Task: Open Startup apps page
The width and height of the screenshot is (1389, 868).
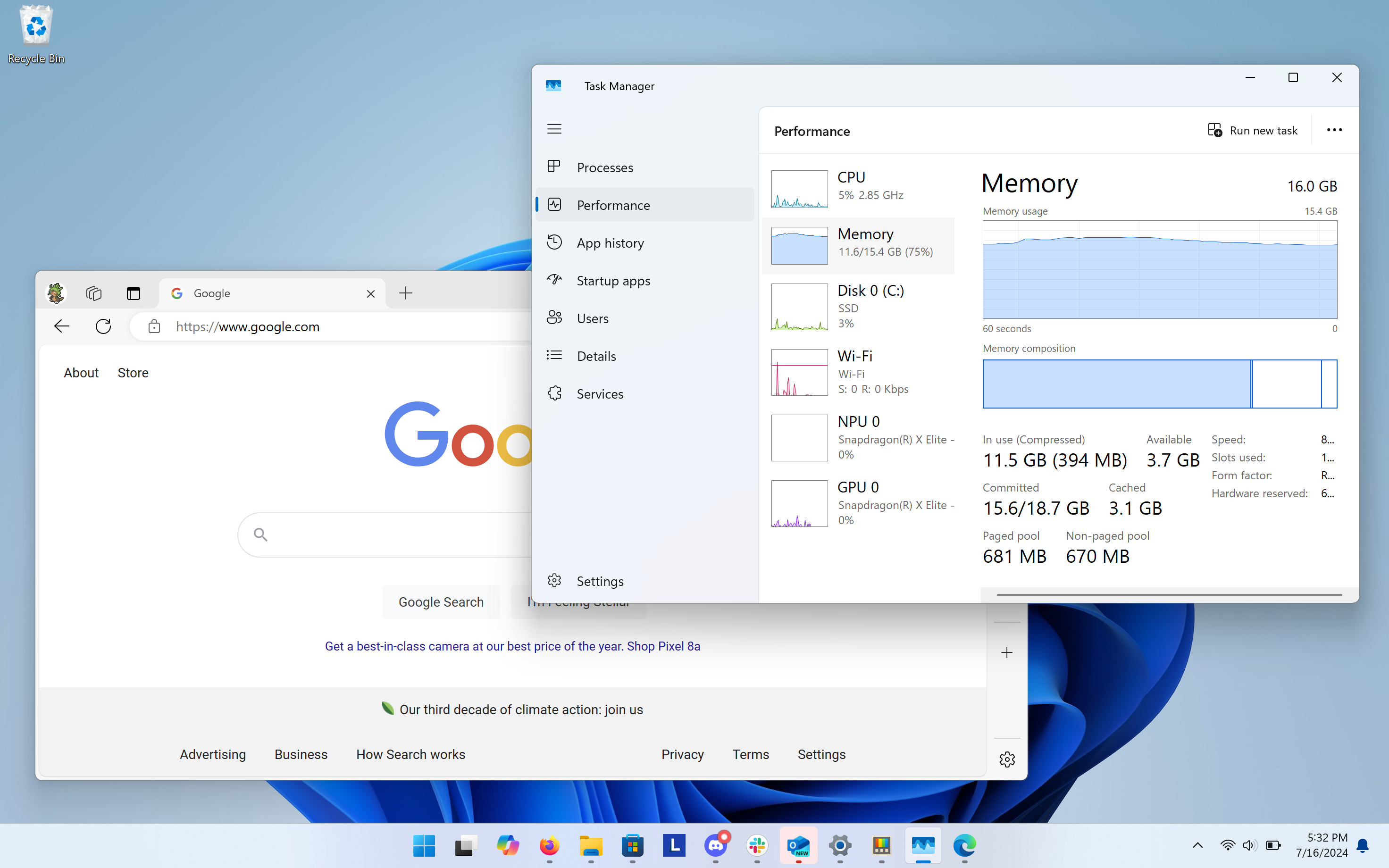Action: click(x=644, y=281)
